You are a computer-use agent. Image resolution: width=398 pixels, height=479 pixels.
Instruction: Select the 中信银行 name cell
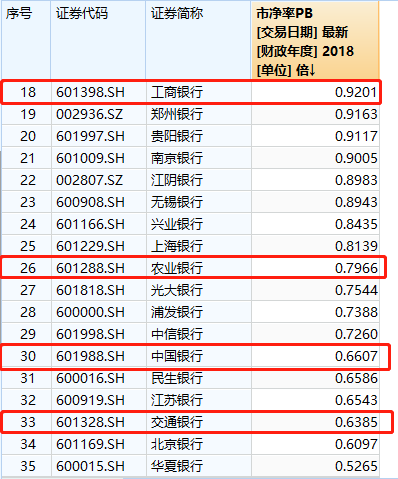177,334
